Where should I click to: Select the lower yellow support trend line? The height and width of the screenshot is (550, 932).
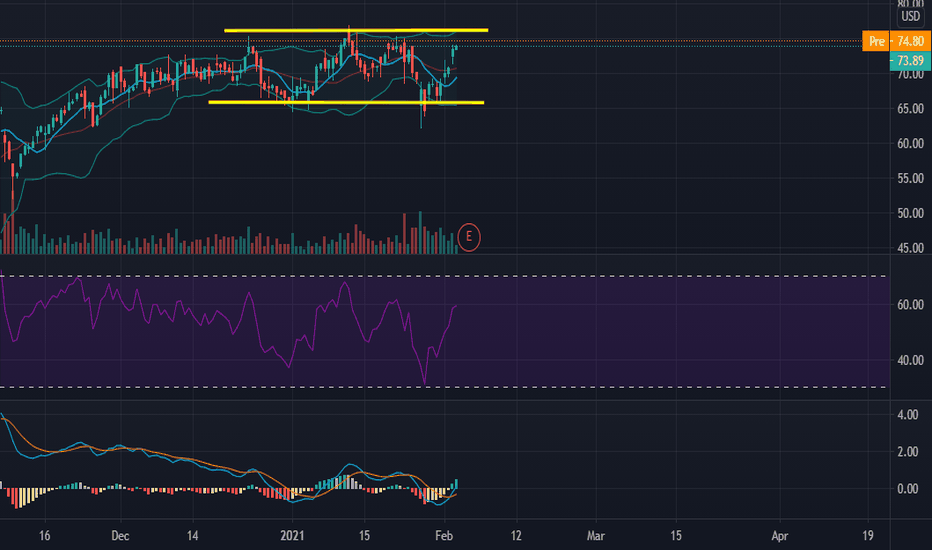[346, 102]
